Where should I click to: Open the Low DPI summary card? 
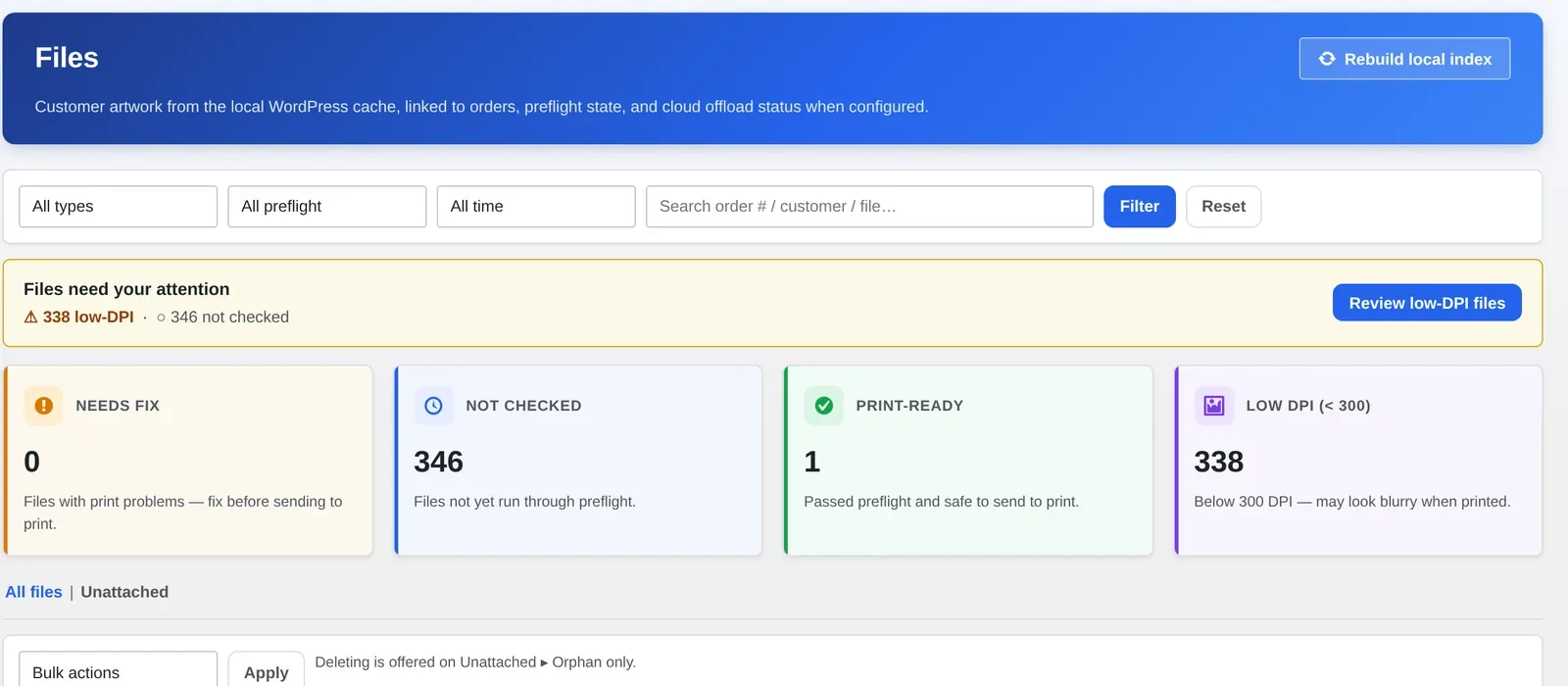[x=1358, y=461]
